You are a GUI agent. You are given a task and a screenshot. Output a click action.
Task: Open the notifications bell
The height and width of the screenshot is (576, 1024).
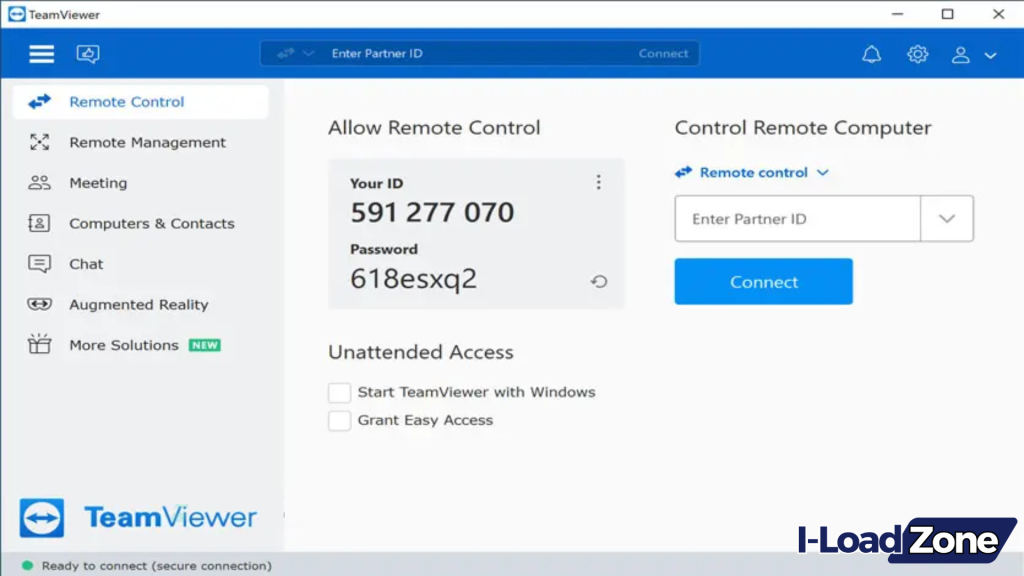click(x=871, y=54)
